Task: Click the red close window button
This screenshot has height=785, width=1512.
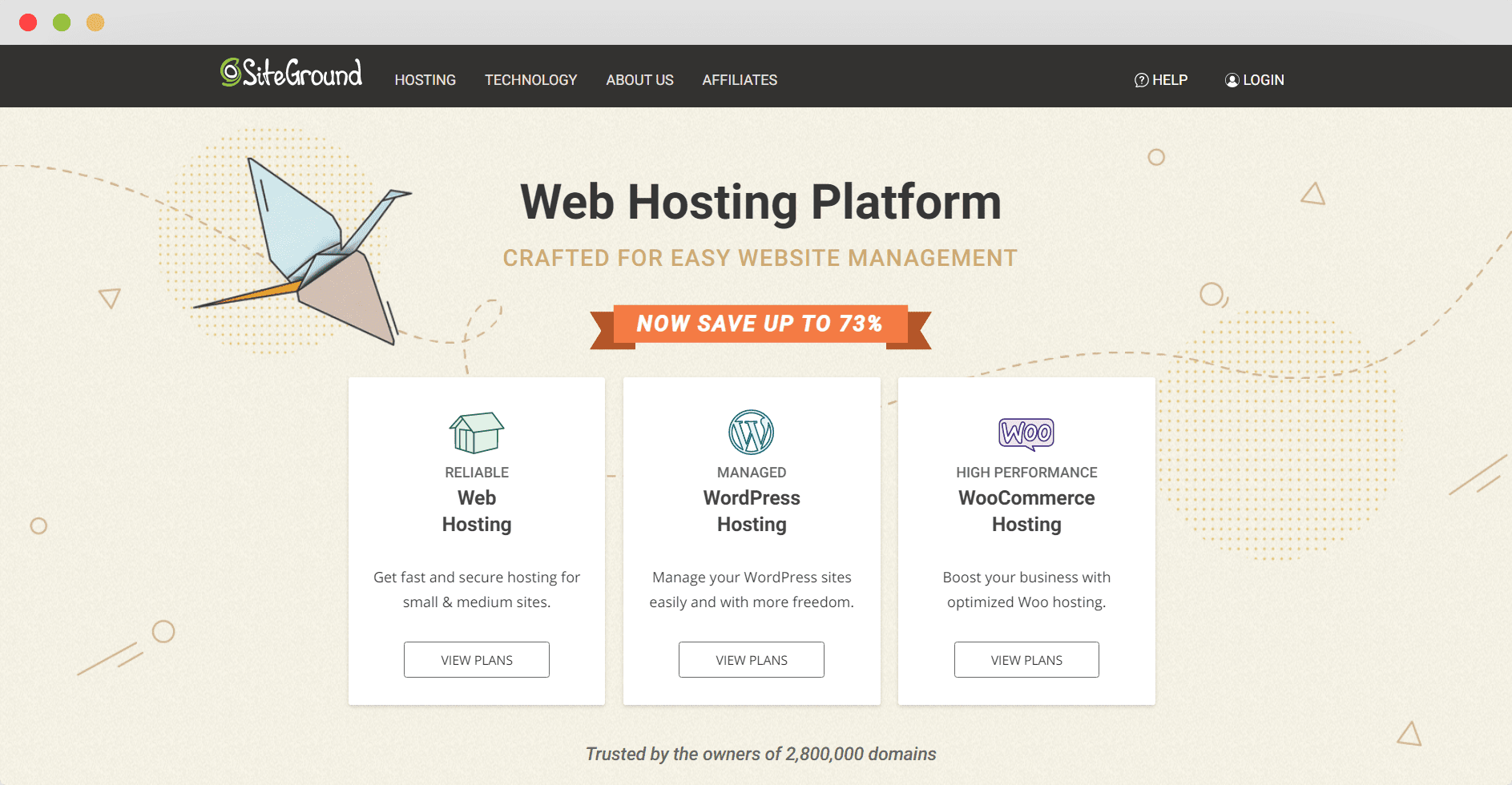Action: pos(28,22)
